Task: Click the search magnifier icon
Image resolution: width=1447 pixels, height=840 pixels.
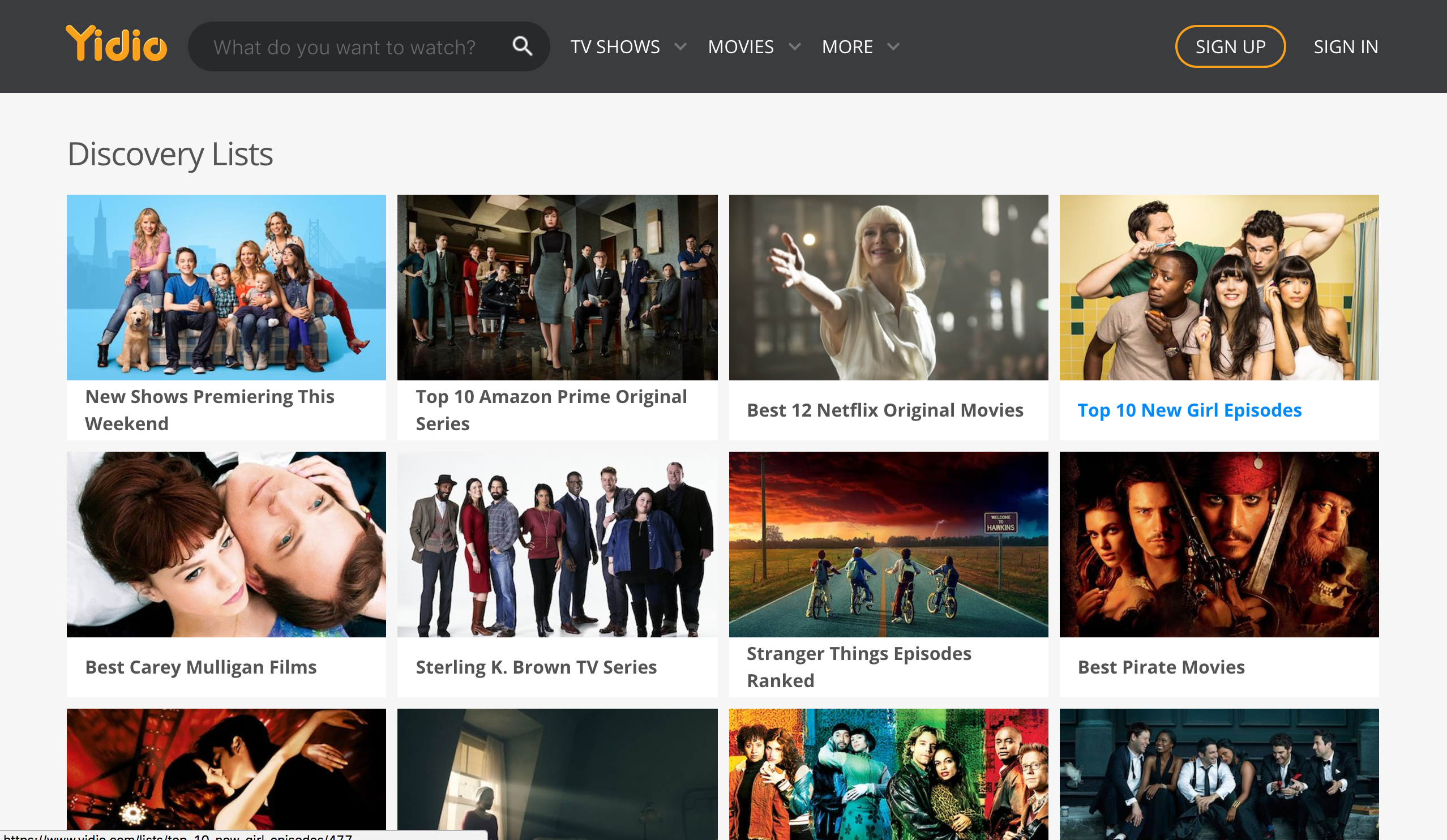Action: point(522,46)
